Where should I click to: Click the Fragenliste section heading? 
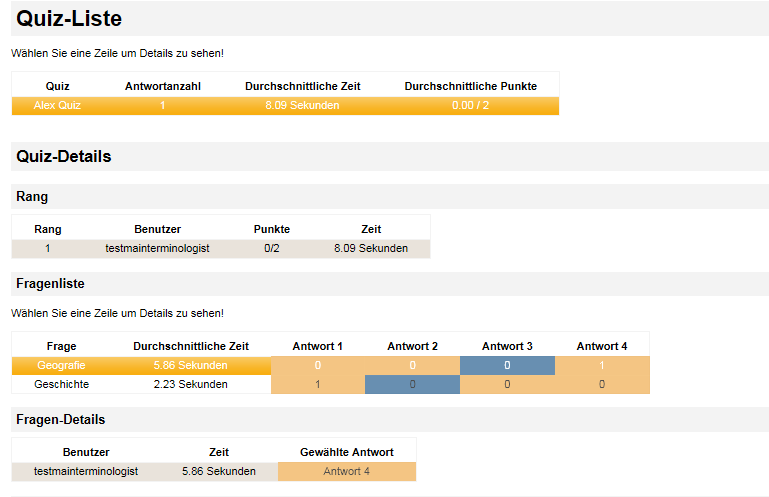[x=50, y=284]
